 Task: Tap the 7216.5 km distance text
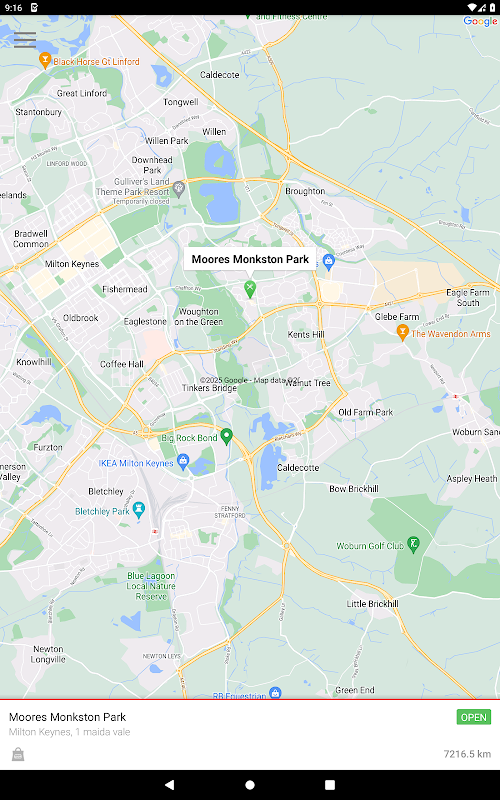pyautogui.click(x=467, y=754)
